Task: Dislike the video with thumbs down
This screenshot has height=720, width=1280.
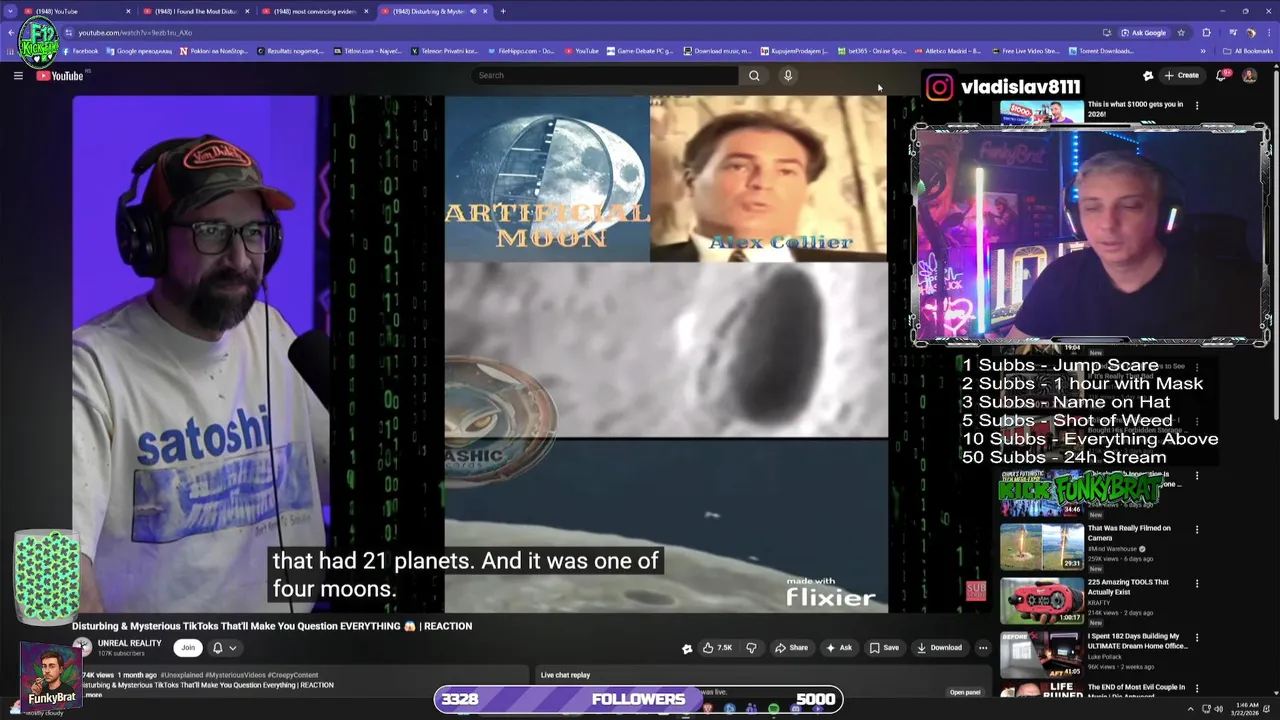Action: pyautogui.click(x=751, y=647)
